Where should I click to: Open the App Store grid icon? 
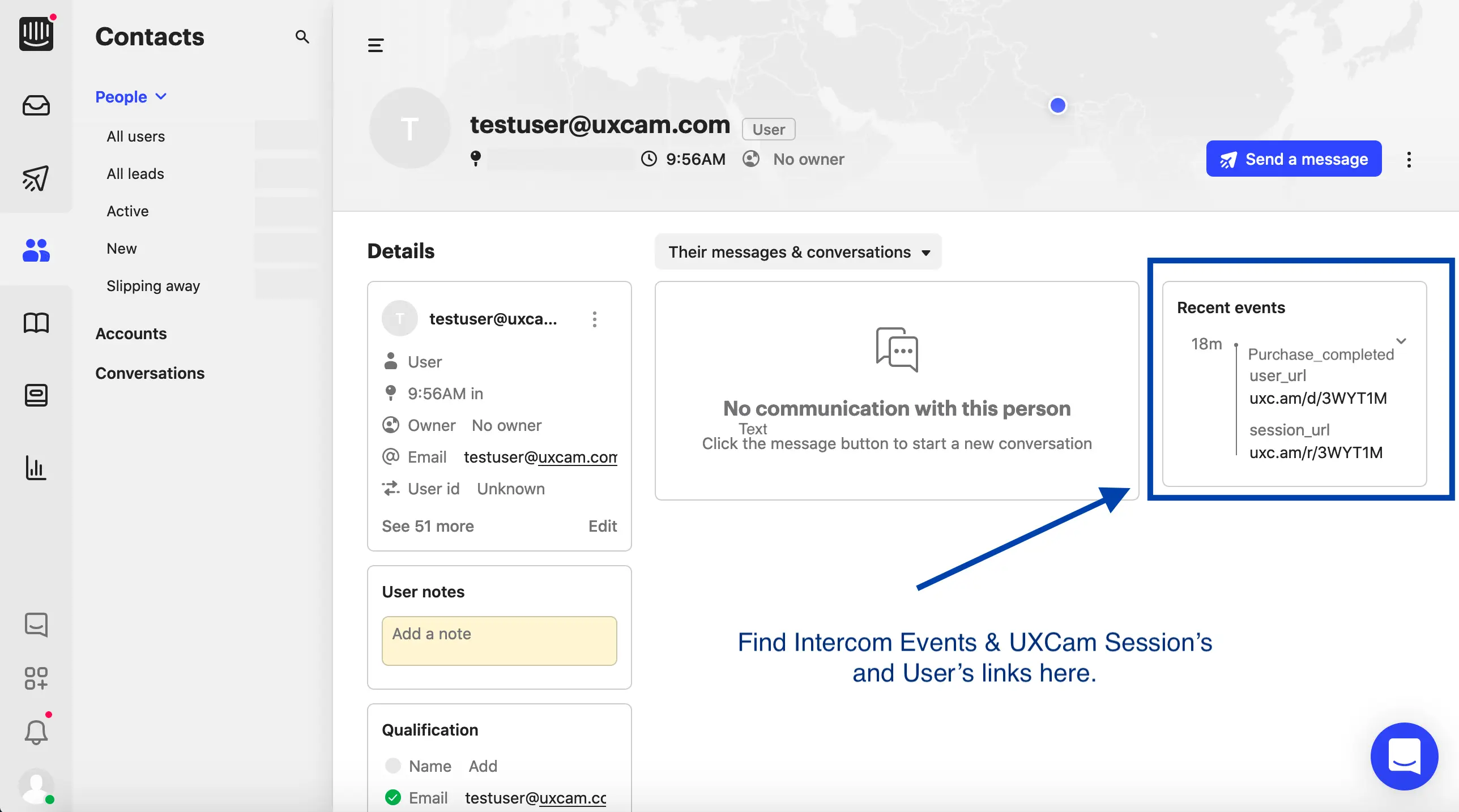click(36, 678)
